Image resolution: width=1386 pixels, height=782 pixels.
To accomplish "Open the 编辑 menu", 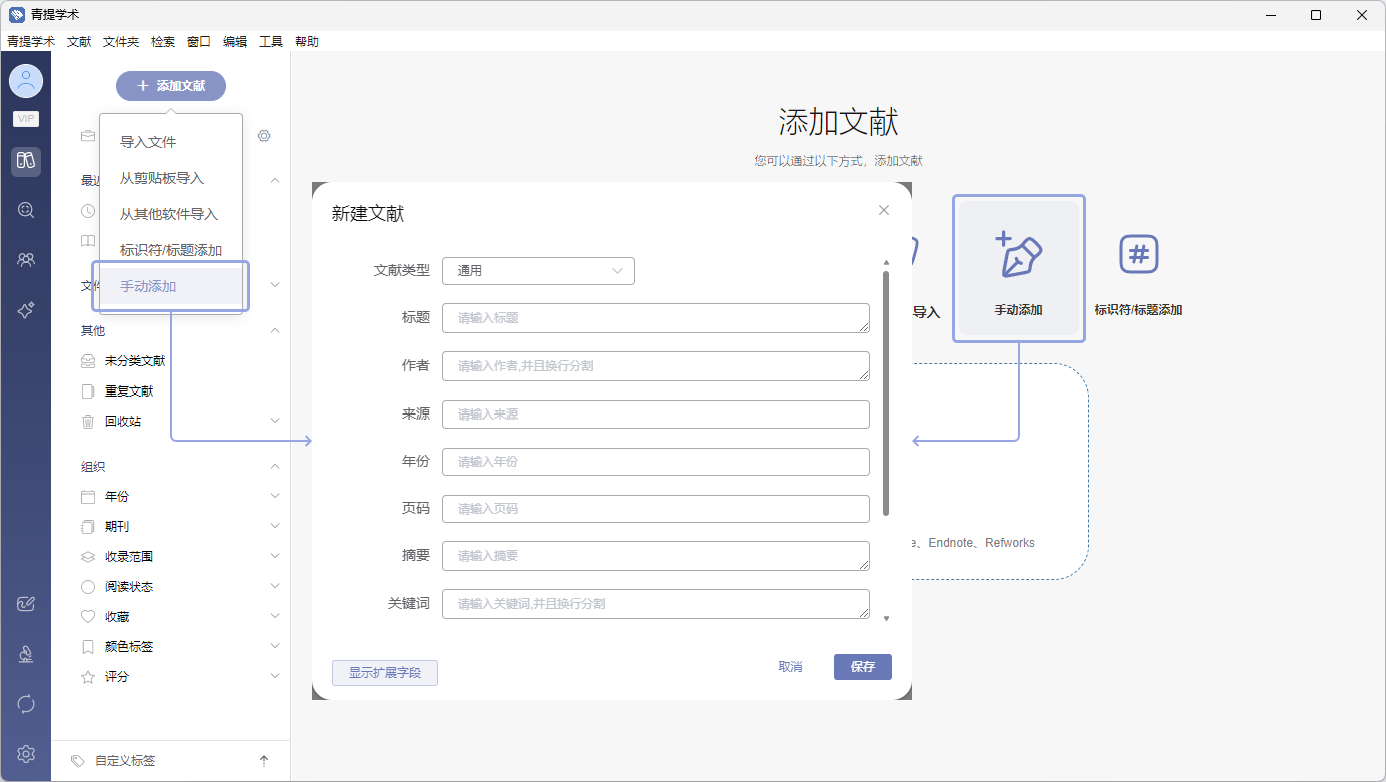I will [235, 41].
